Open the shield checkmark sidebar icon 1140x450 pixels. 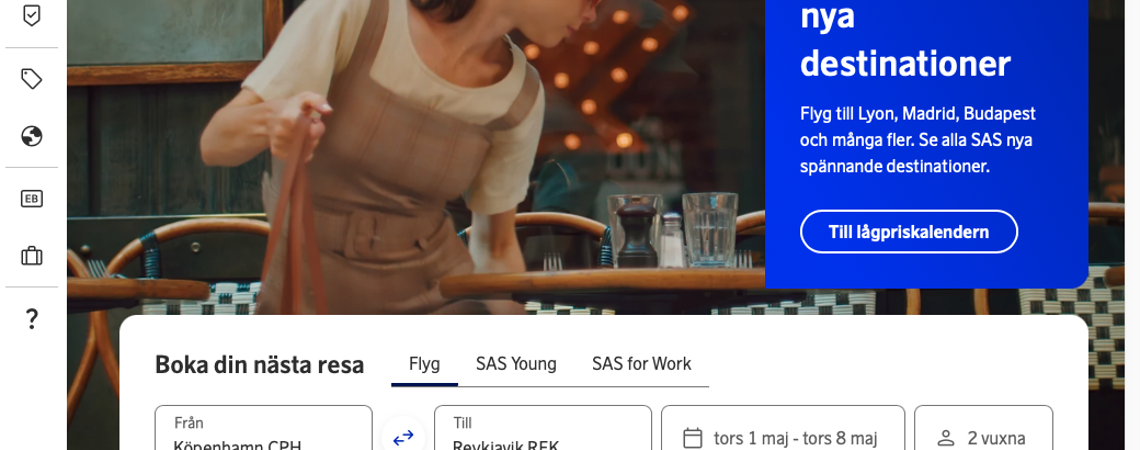31,15
